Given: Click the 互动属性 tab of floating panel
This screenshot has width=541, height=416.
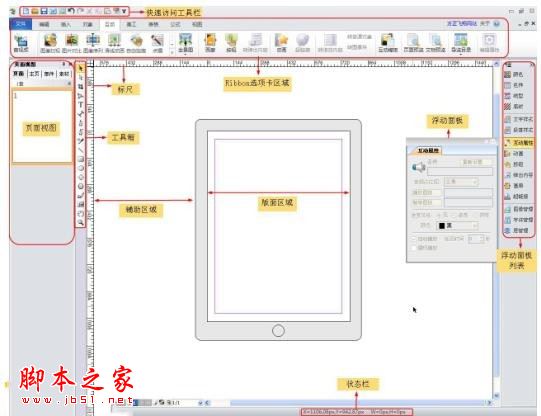Looking at the screenshot, I should [x=427, y=151].
